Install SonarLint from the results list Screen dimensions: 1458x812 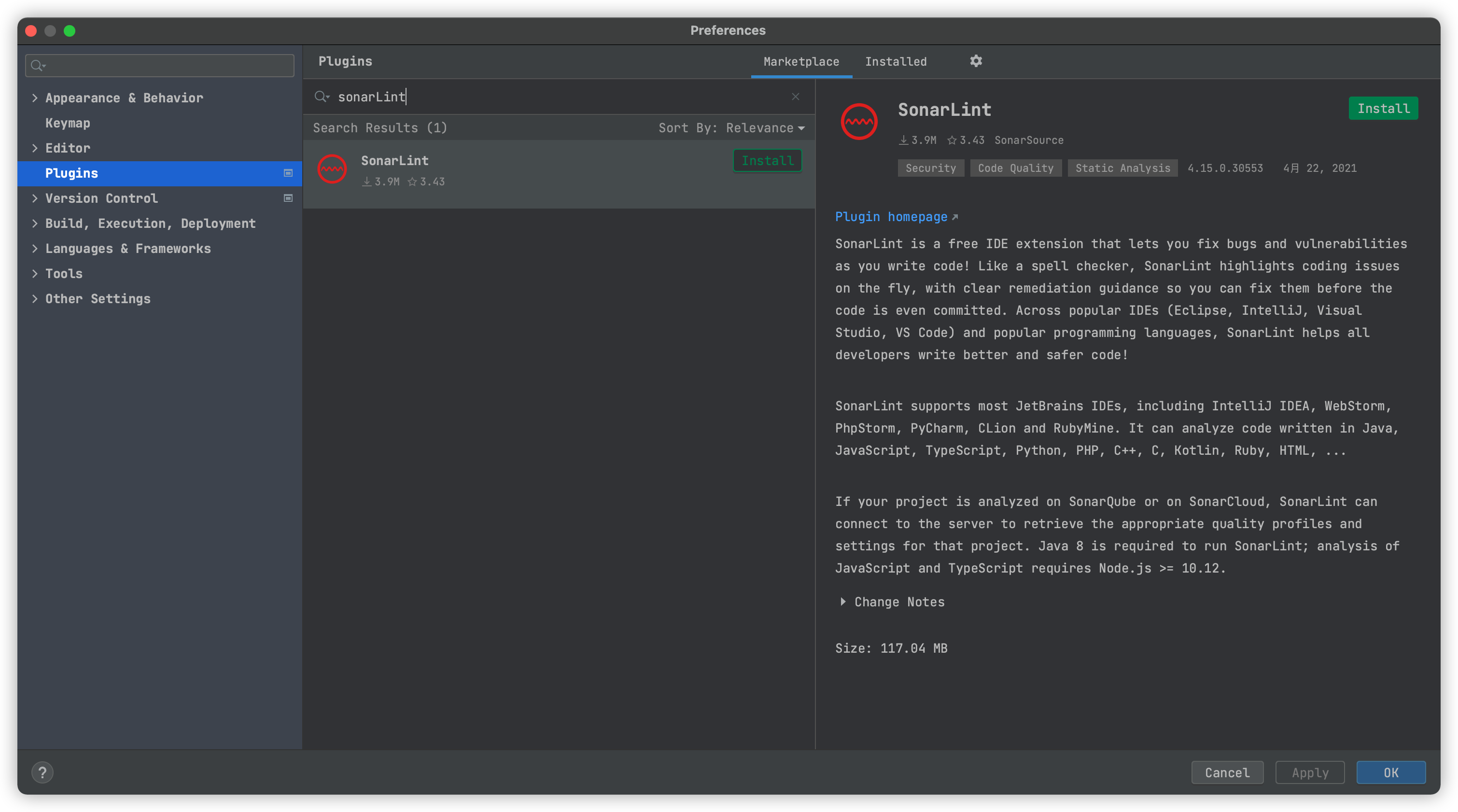pyautogui.click(x=767, y=161)
